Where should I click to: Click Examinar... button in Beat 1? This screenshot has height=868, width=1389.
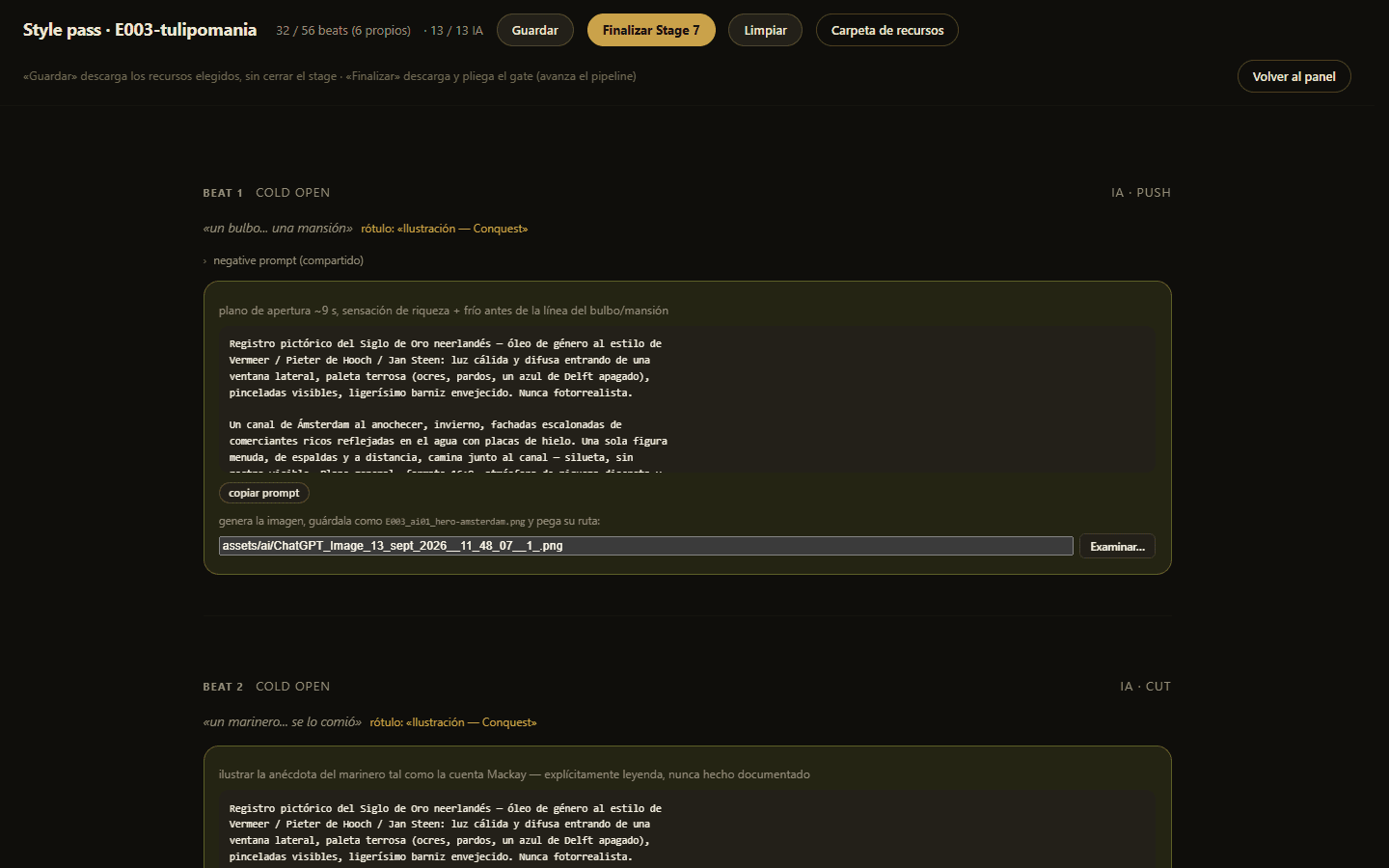pos(1117,547)
